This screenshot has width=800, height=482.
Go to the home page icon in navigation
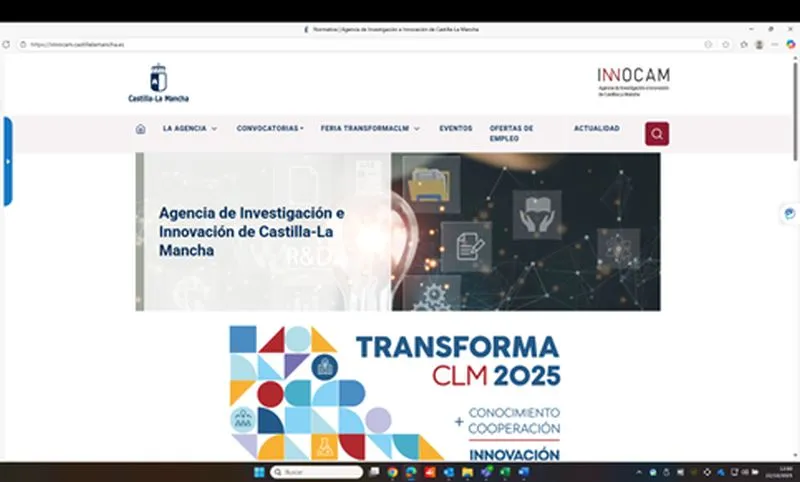click(140, 129)
